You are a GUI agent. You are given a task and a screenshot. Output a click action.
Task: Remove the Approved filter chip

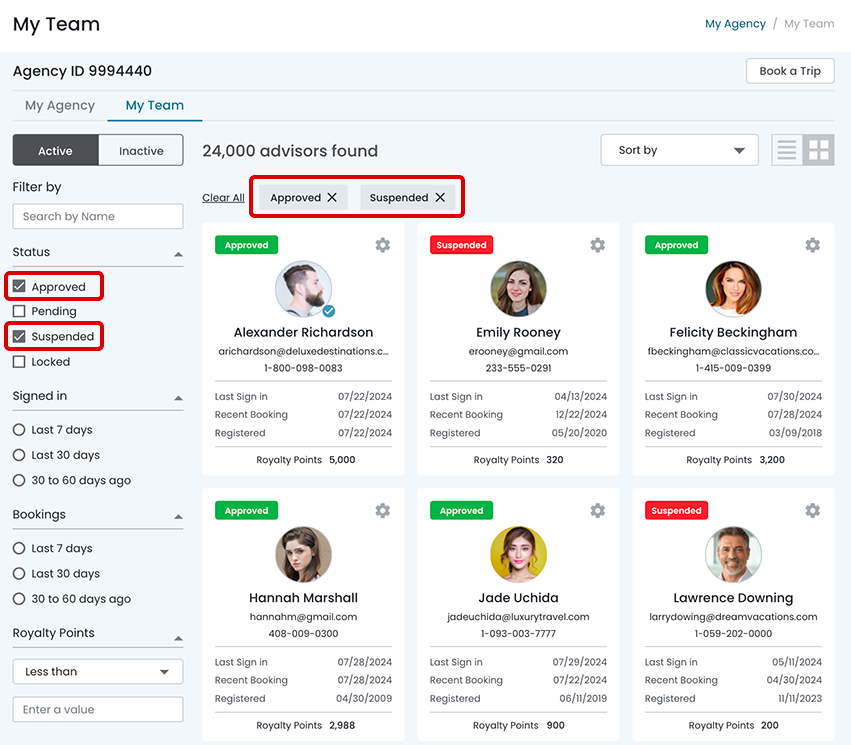click(x=332, y=198)
